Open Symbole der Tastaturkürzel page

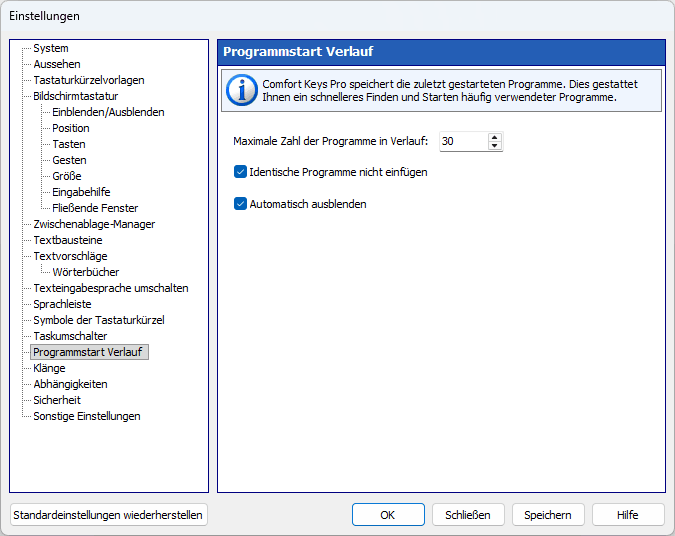coord(99,320)
